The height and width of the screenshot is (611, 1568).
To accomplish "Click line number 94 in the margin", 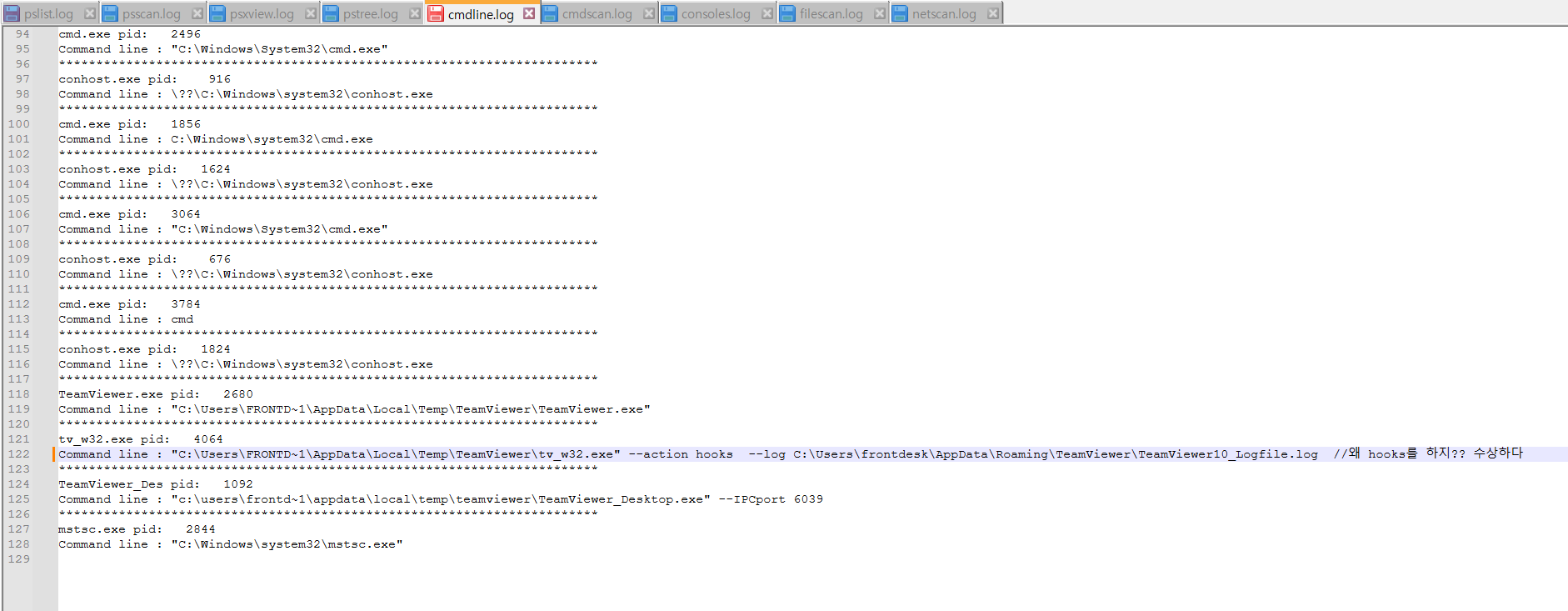I will [x=22, y=34].
